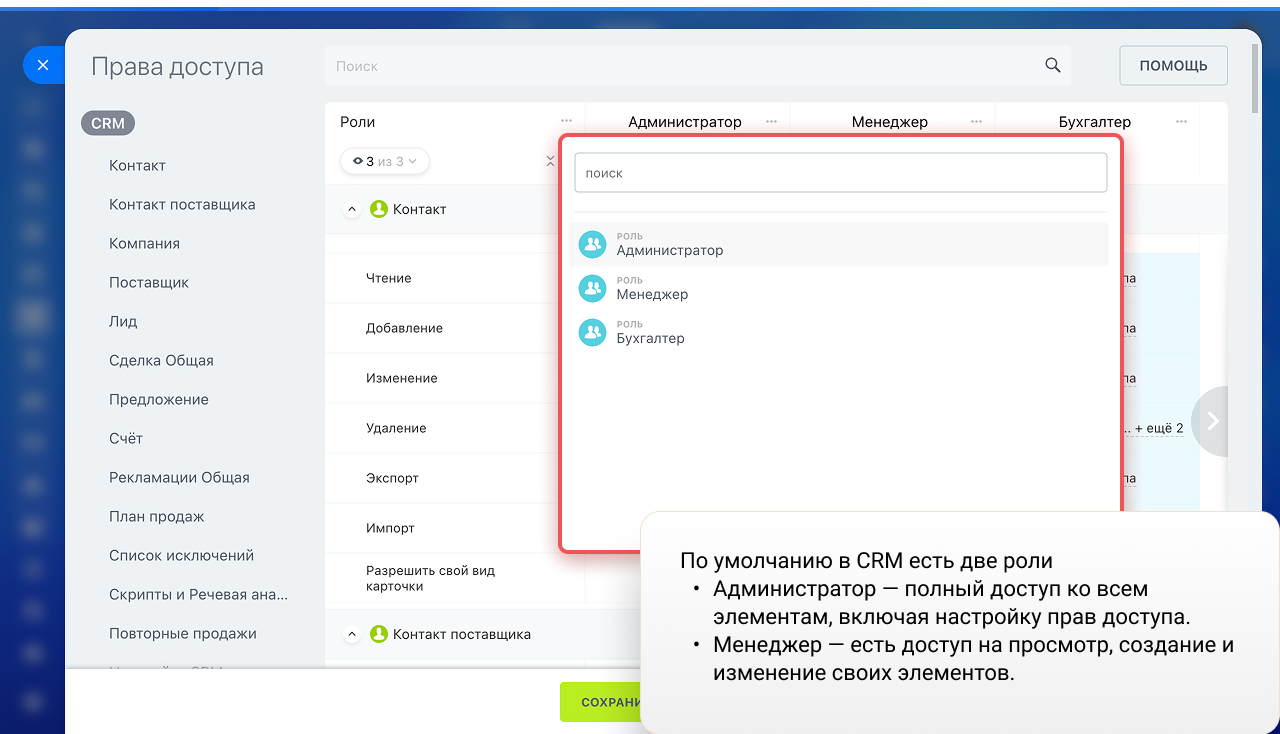This screenshot has width=1280, height=734.
Task: Click the 'поиск' field inside the roles popup
Action: 840,172
